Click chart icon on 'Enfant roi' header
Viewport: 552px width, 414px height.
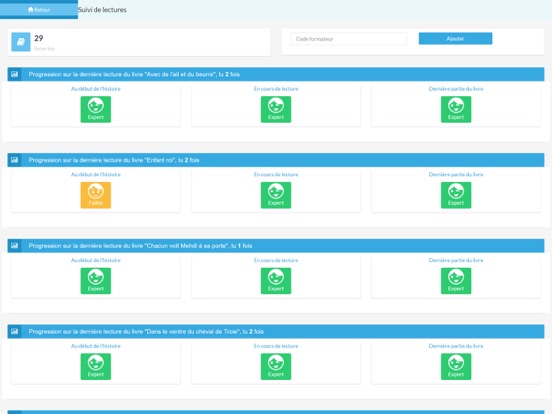point(14,160)
